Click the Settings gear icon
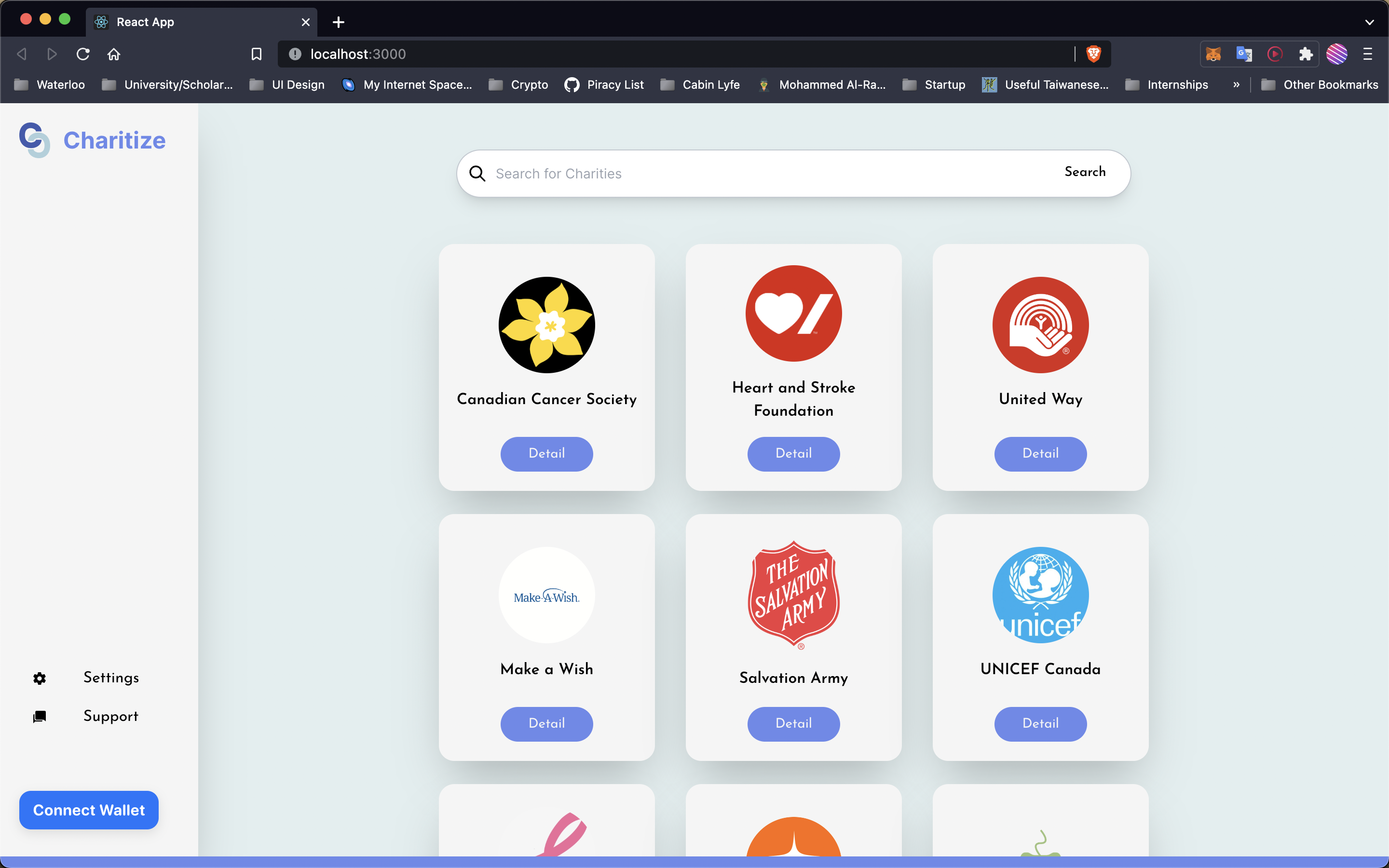 [40, 678]
